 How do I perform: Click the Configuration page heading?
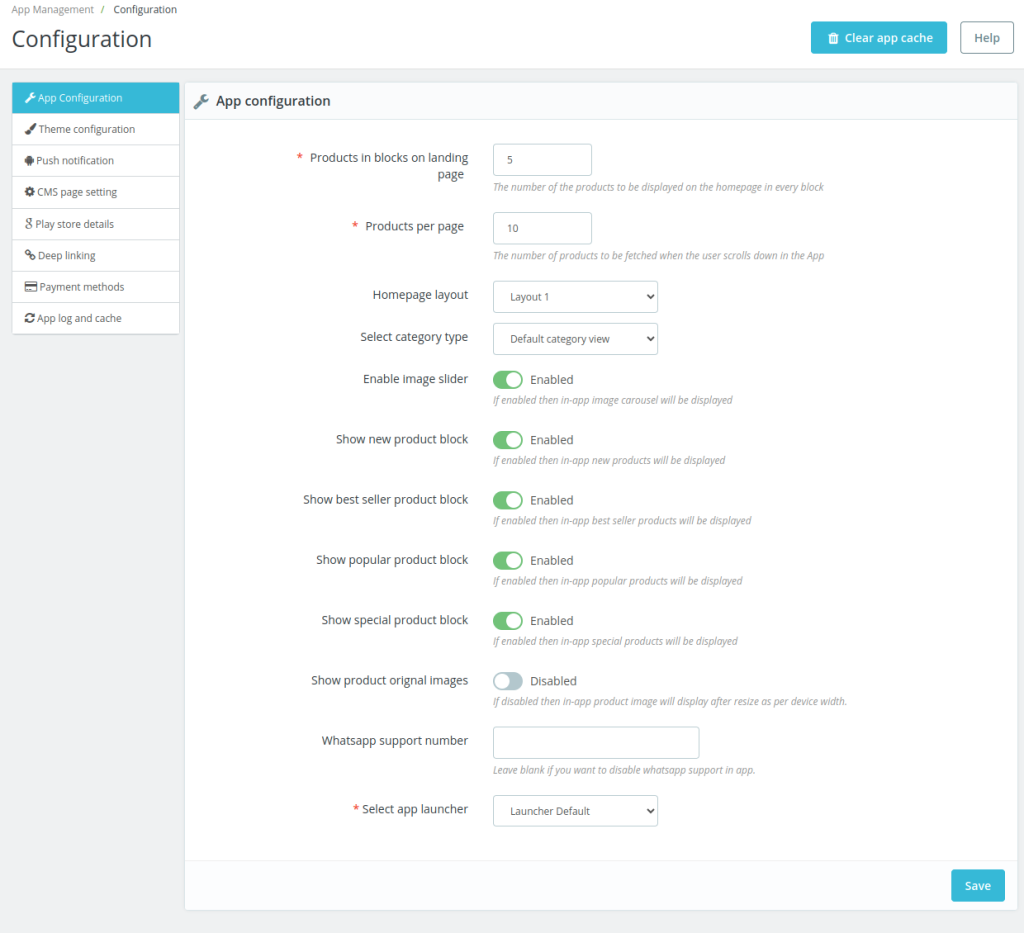click(82, 39)
